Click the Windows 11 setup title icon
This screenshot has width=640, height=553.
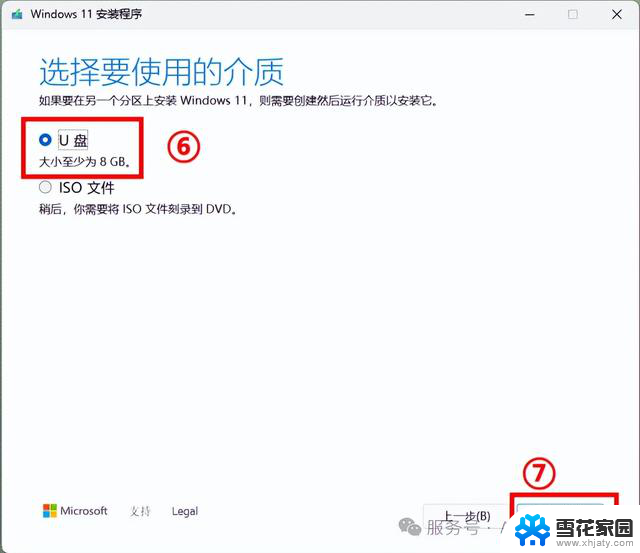17,14
